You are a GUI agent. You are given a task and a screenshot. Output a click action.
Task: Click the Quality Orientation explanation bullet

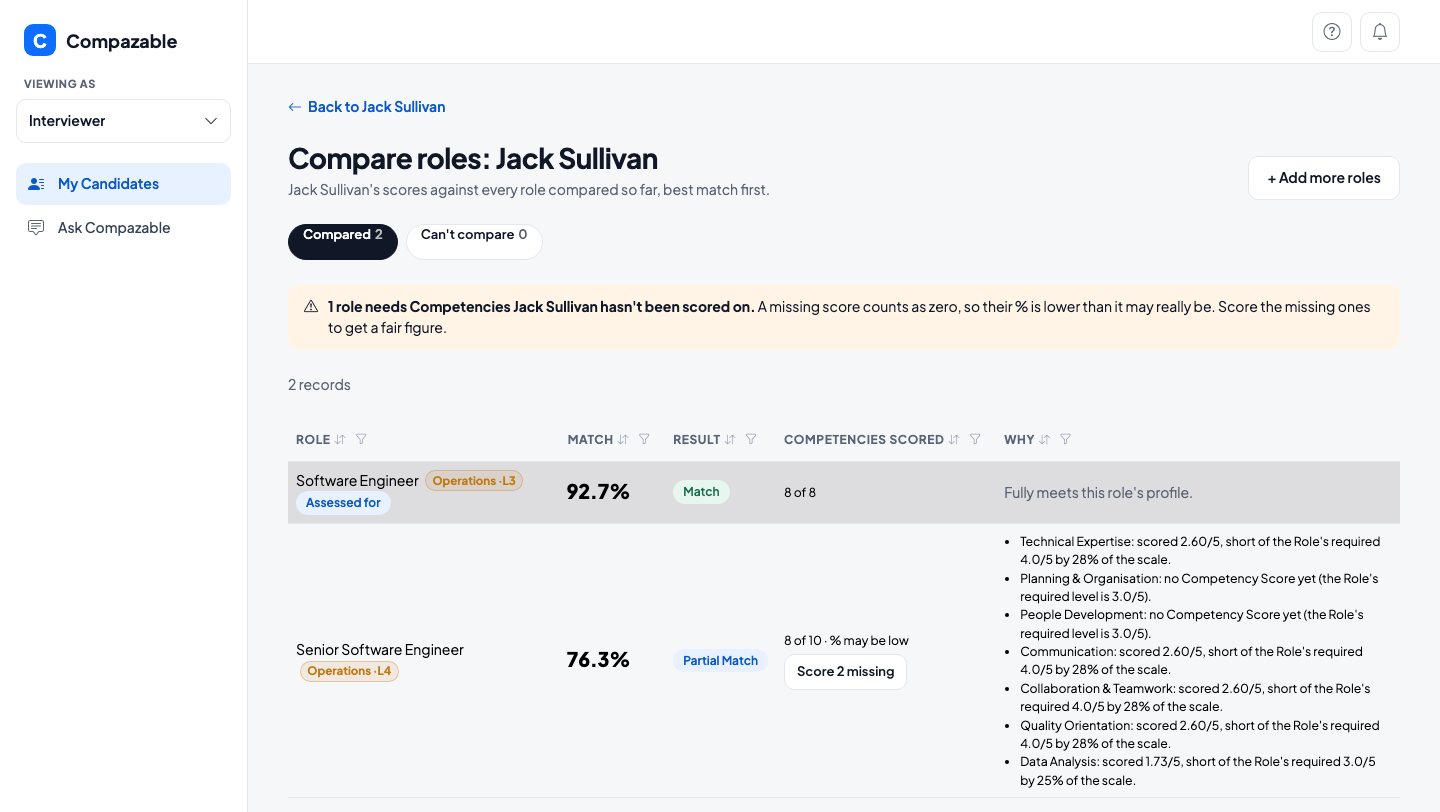click(x=1200, y=734)
